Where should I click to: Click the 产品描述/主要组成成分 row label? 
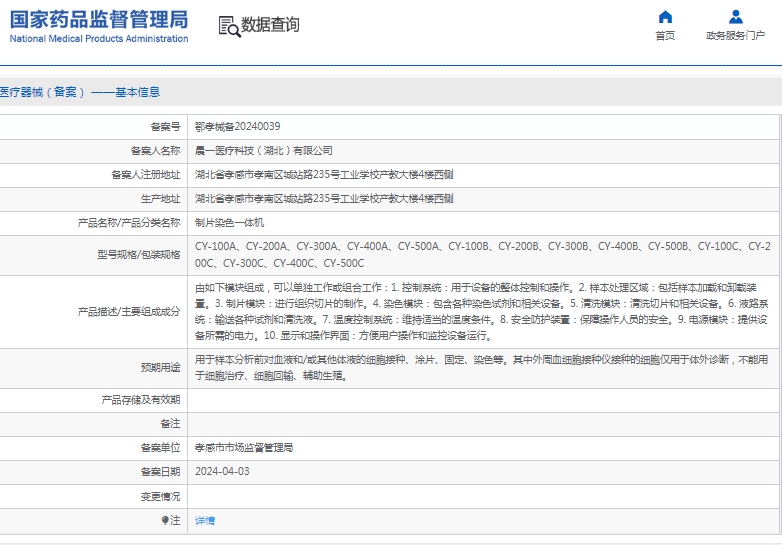point(129,312)
